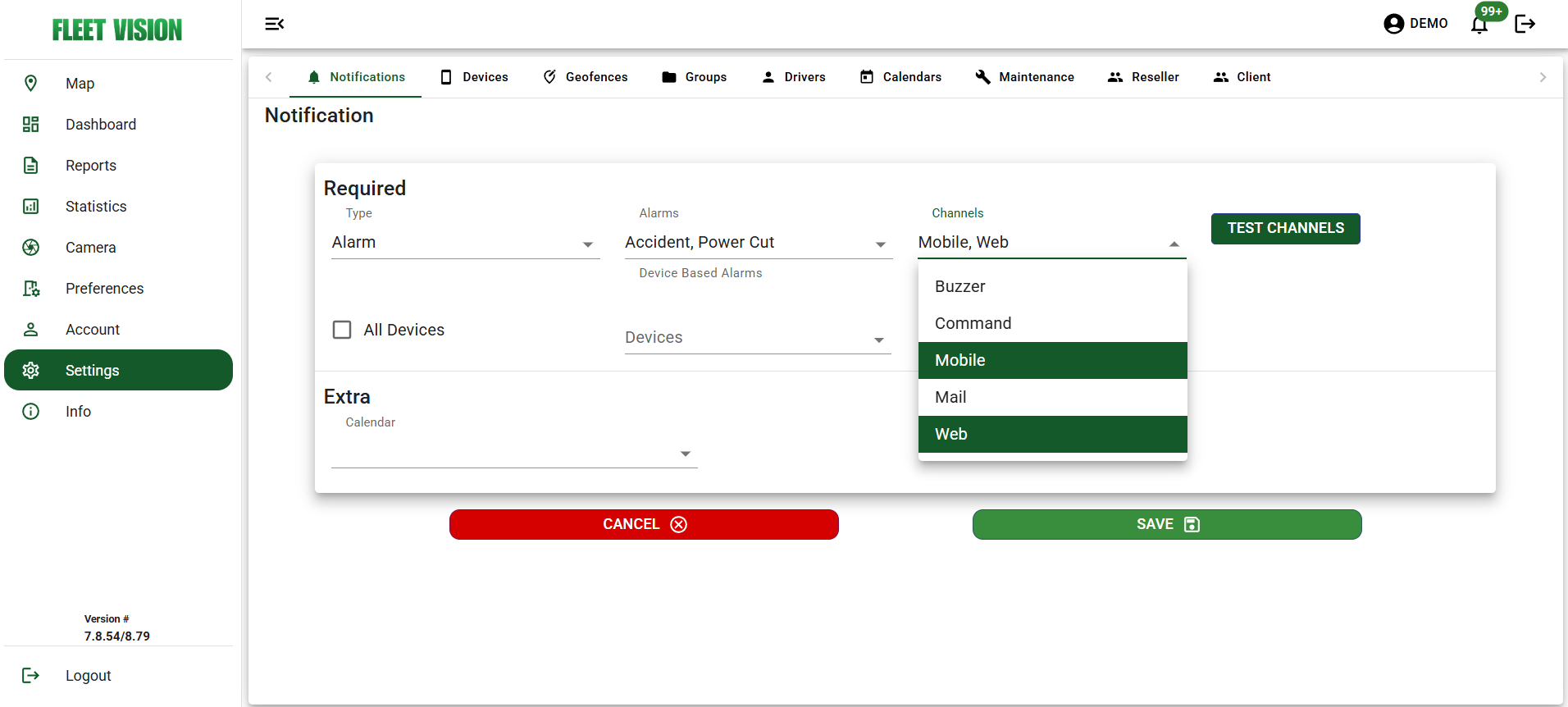Tick the All Devices checkbox
1568x707 pixels.
pos(342,330)
